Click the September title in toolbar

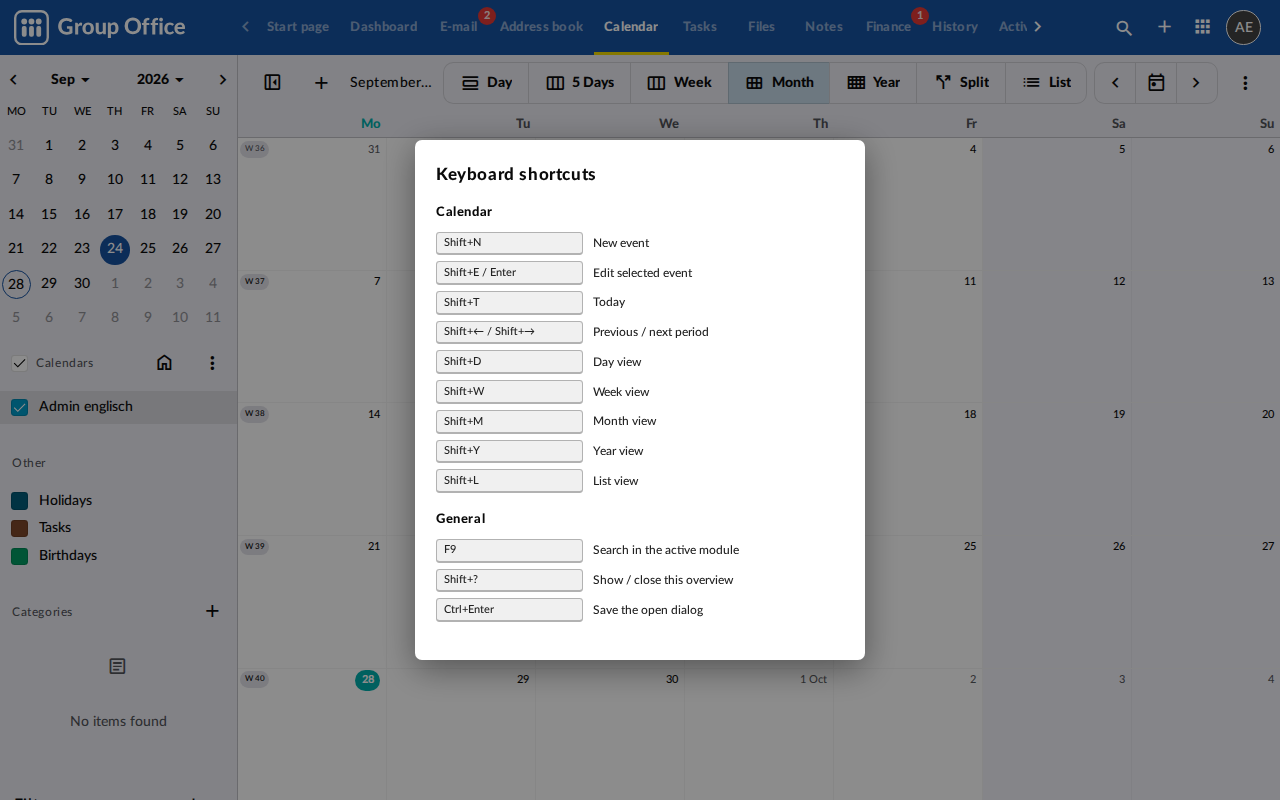click(x=391, y=82)
